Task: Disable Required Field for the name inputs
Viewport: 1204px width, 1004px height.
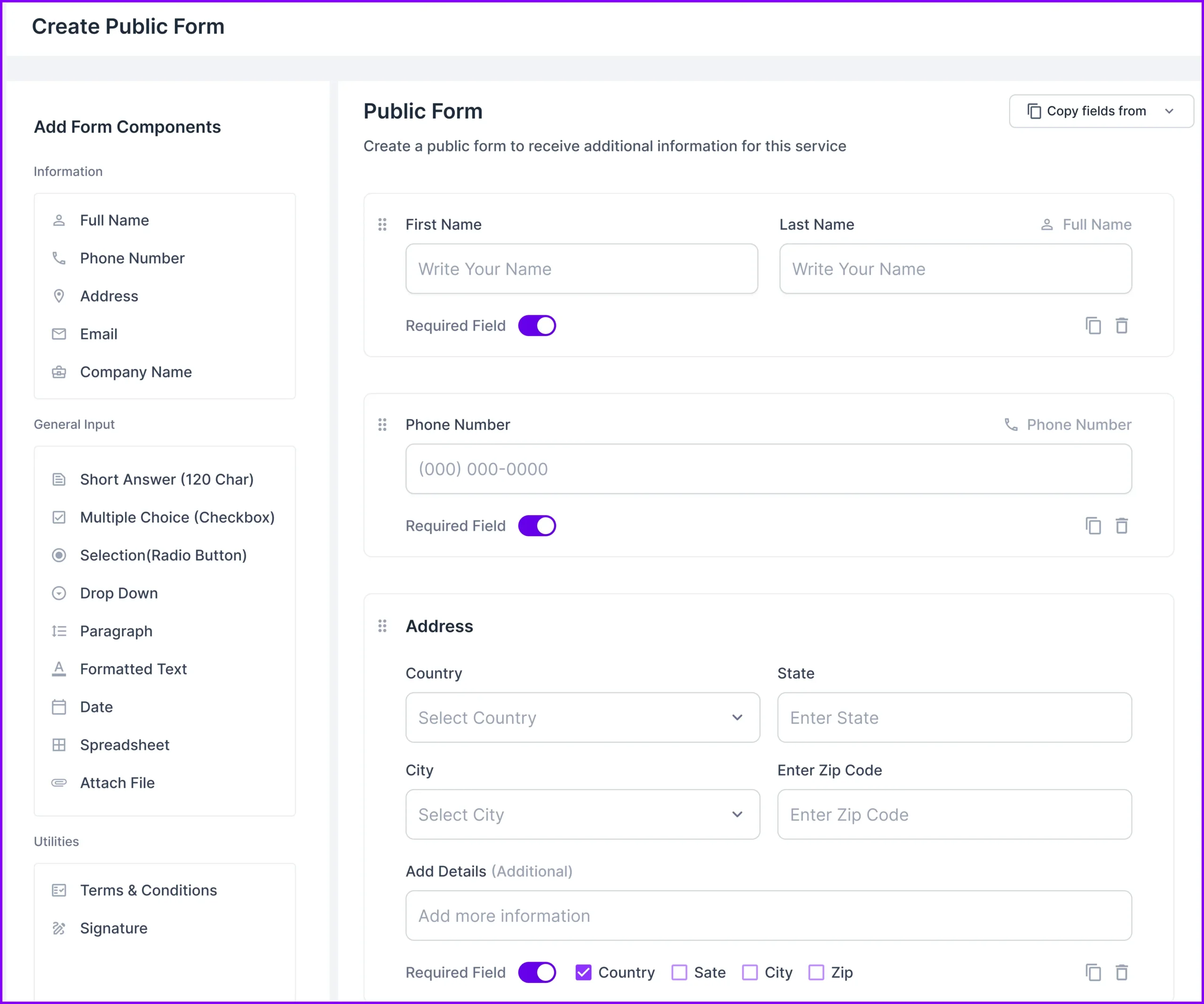Action: pos(537,325)
